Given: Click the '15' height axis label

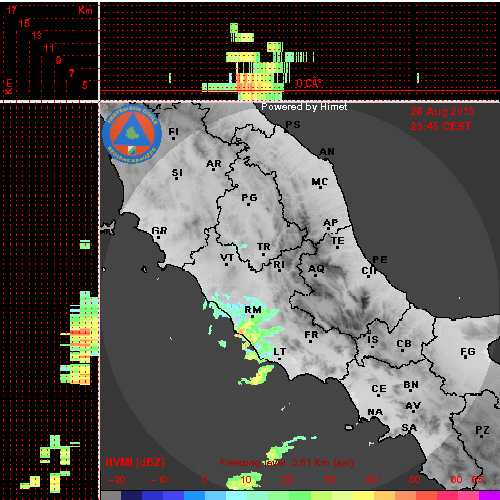Looking at the screenshot, I should pyautogui.click(x=24, y=23).
